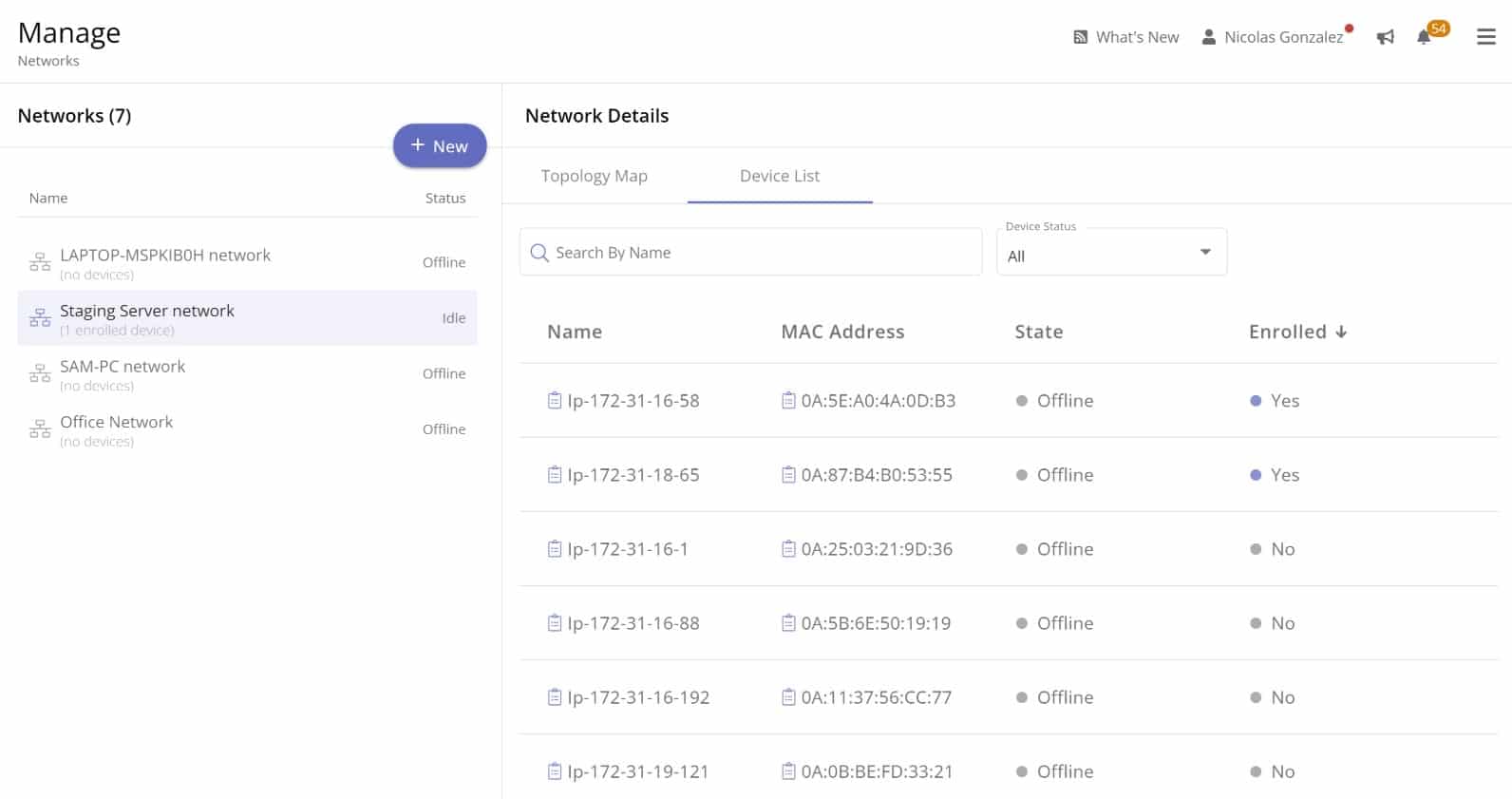Sort devices by Name column header

(575, 332)
